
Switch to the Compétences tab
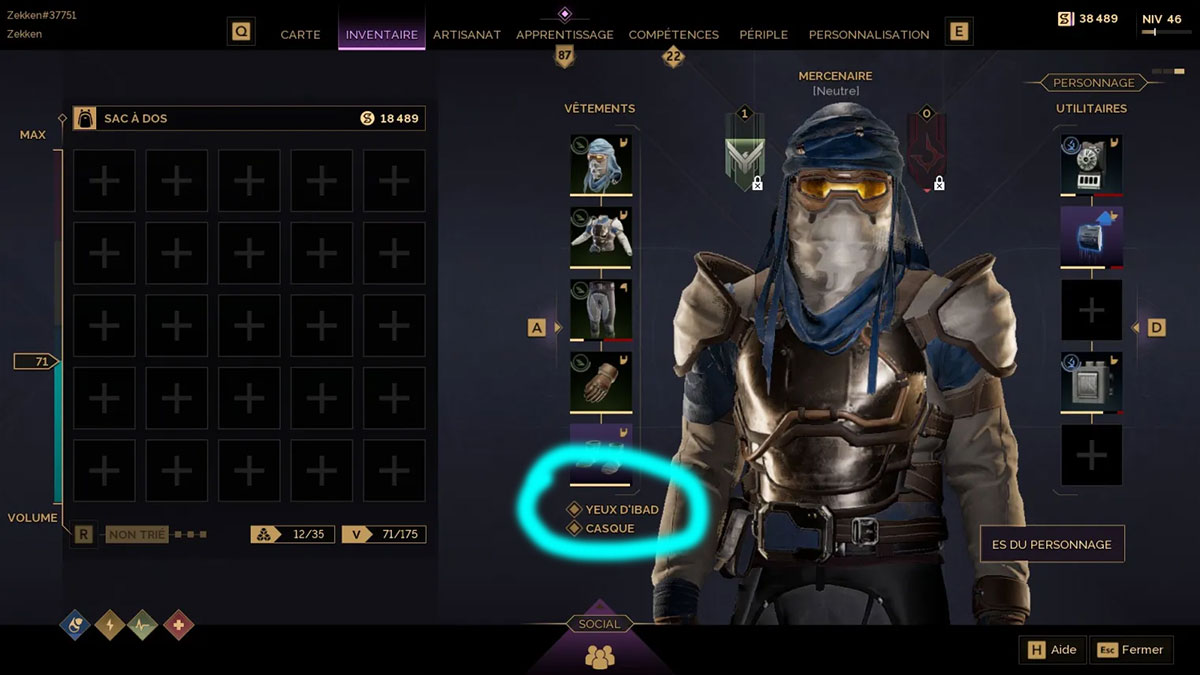(674, 34)
